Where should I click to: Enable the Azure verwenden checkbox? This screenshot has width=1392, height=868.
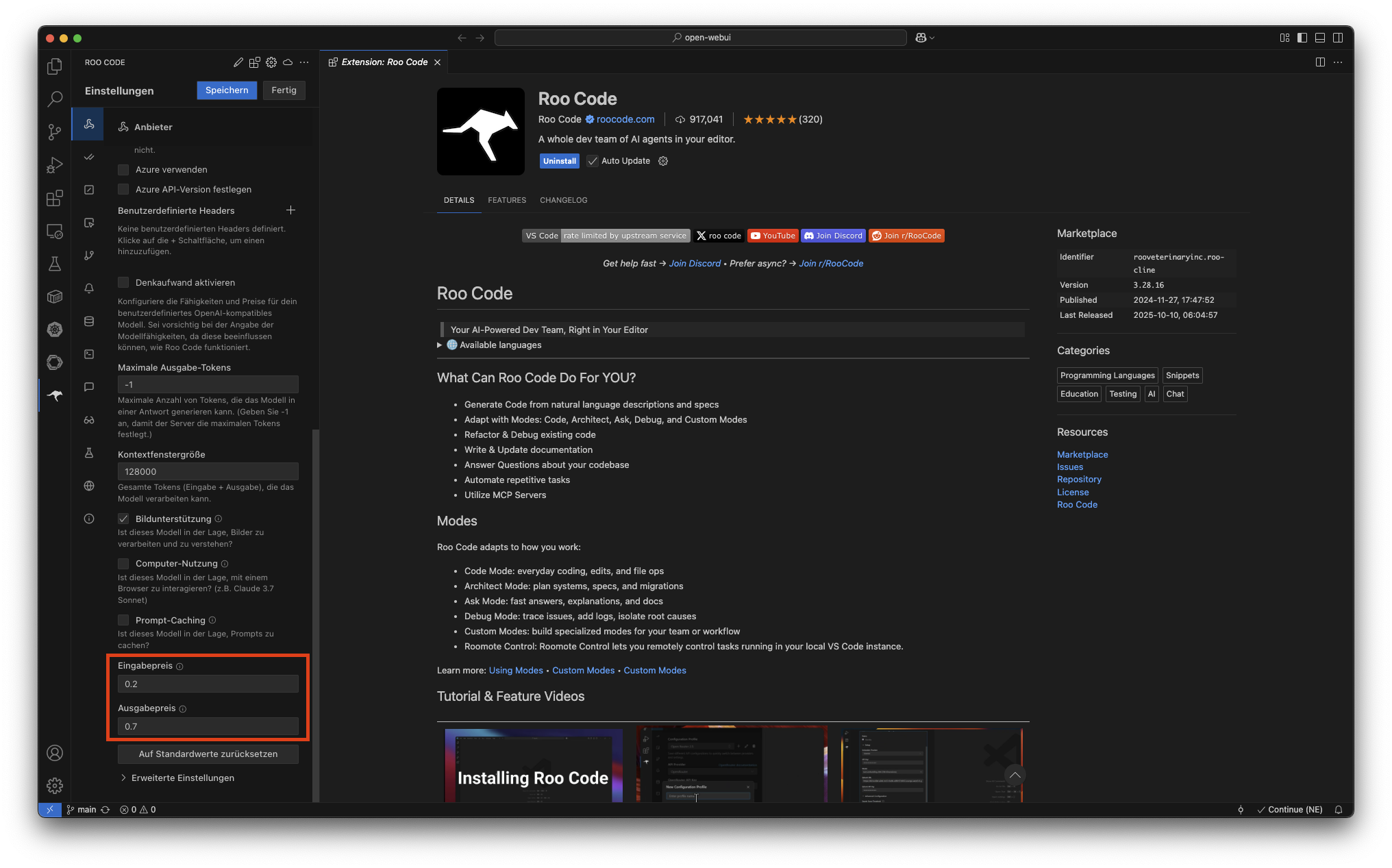pyautogui.click(x=123, y=169)
